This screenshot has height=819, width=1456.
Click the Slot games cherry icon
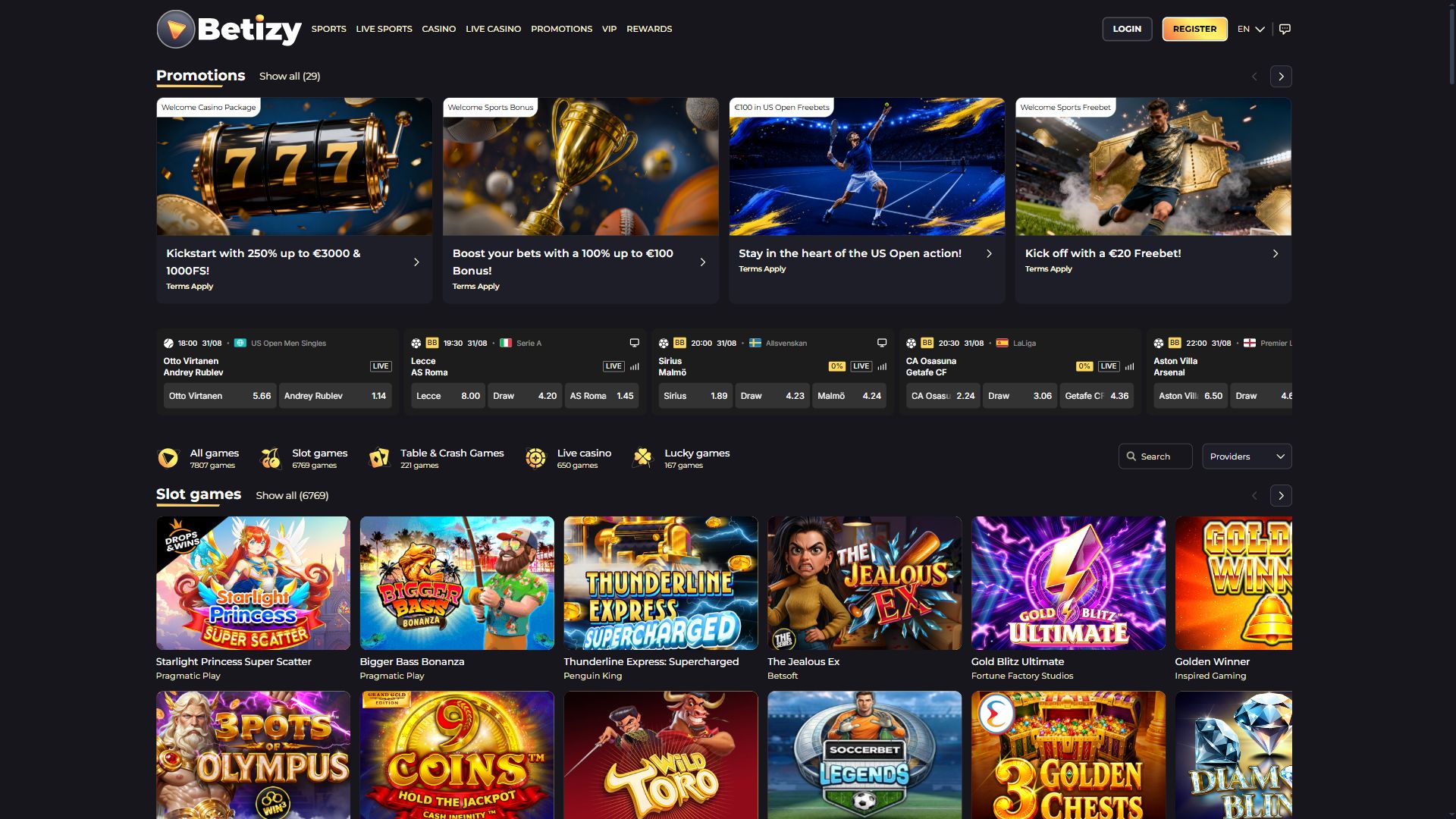pos(271,458)
